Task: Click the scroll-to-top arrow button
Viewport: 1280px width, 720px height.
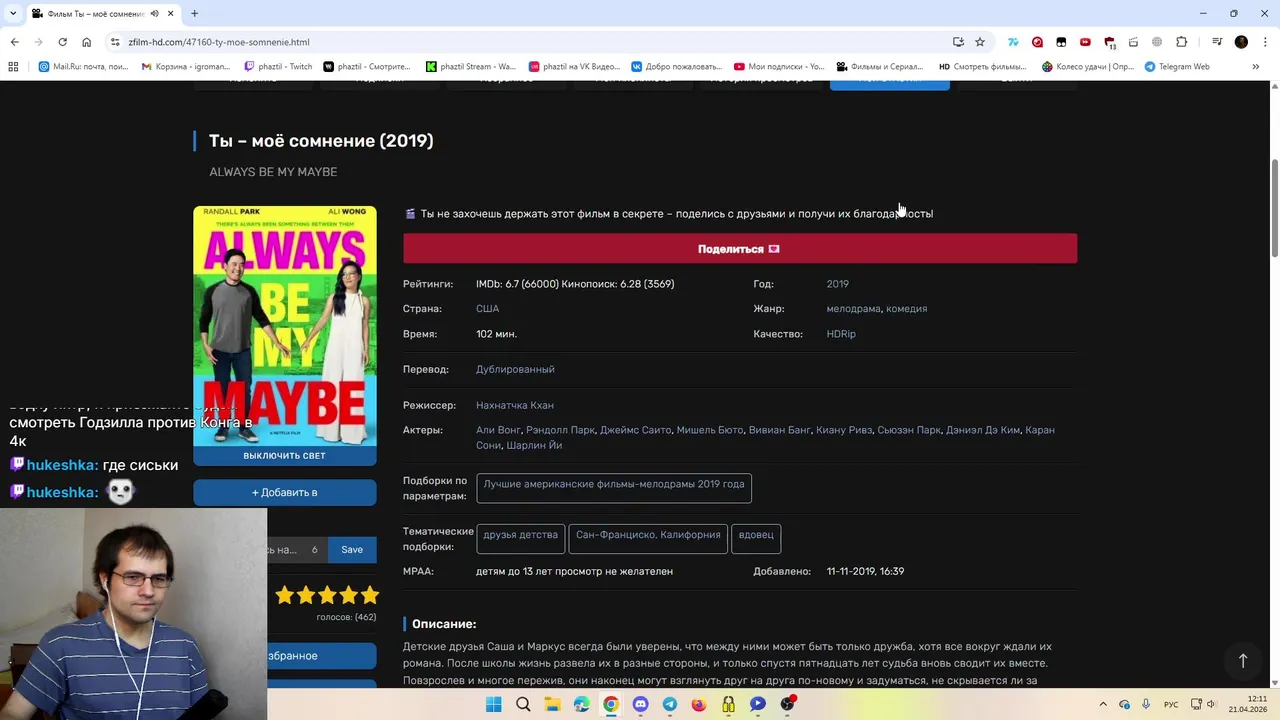Action: (x=1243, y=661)
